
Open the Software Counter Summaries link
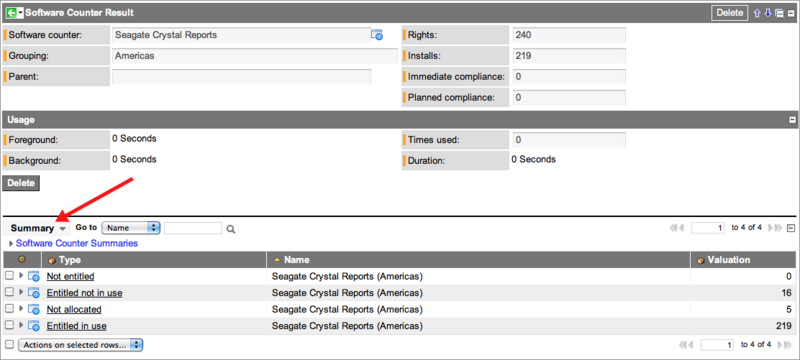[x=77, y=243]
